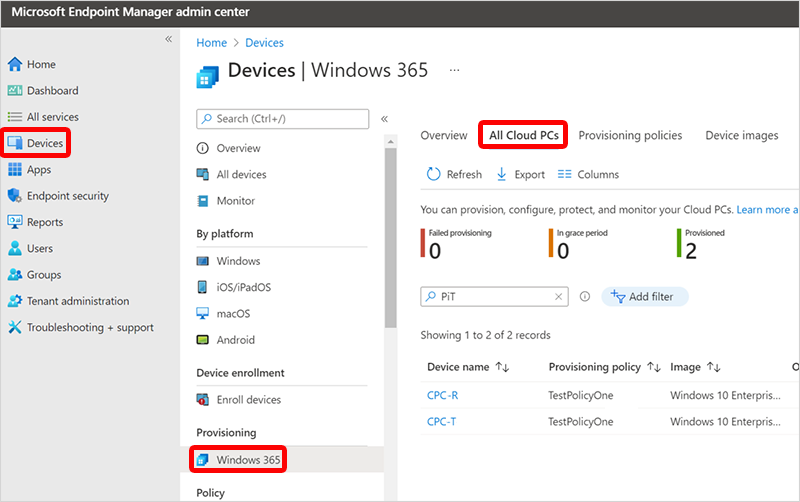
Task: Click Windows 10 Enterprise image in CPC-T row
Action: (725, 422)
